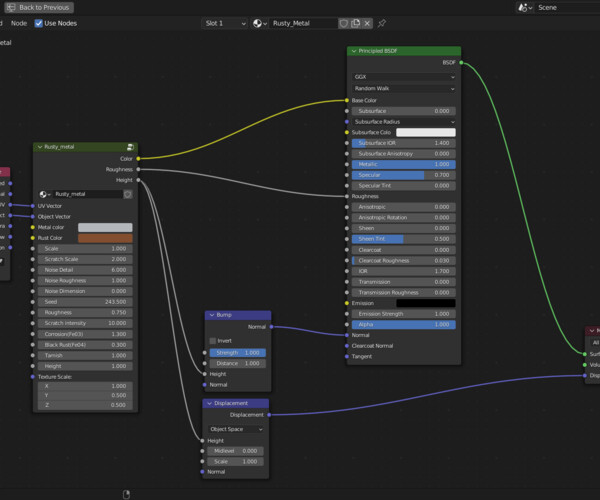Viewport: 600px width, 500px height.
Task: Click the Black Rust(Fe04) value field
Action: 85,345
